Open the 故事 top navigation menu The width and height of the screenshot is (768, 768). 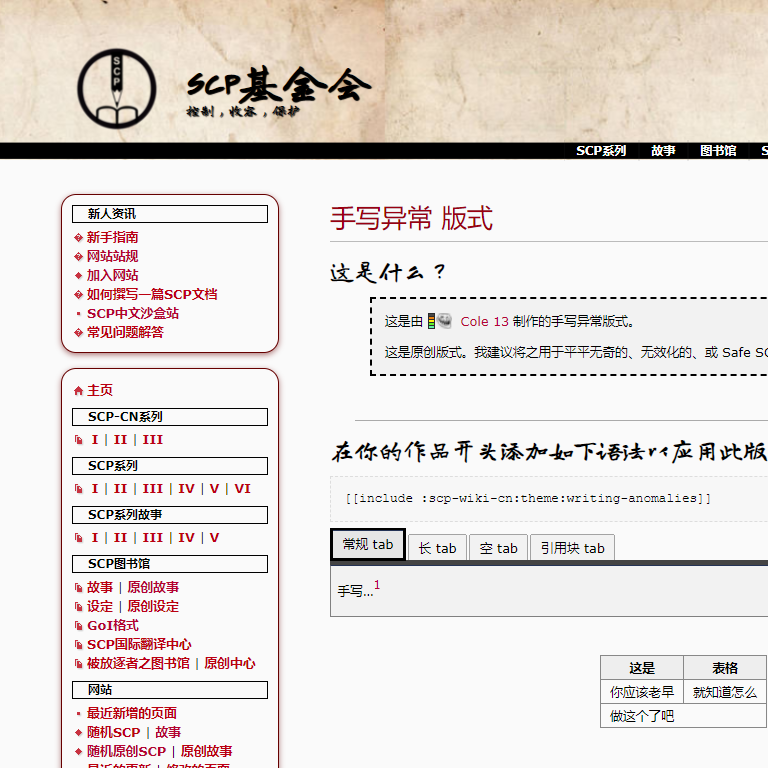(663, 151)
